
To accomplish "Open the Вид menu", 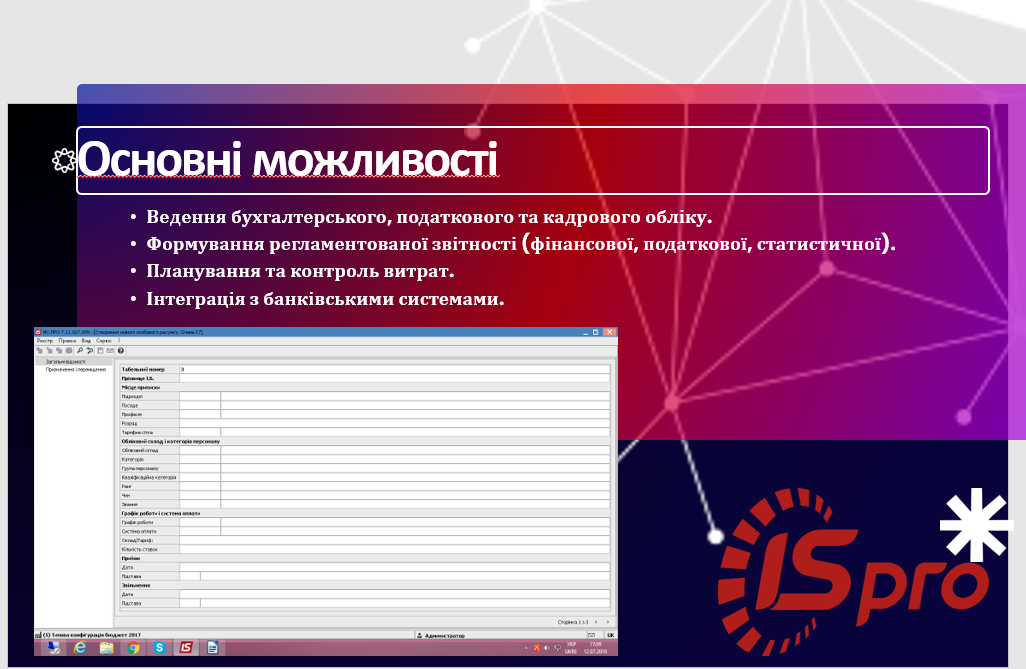I will (86, 341).
